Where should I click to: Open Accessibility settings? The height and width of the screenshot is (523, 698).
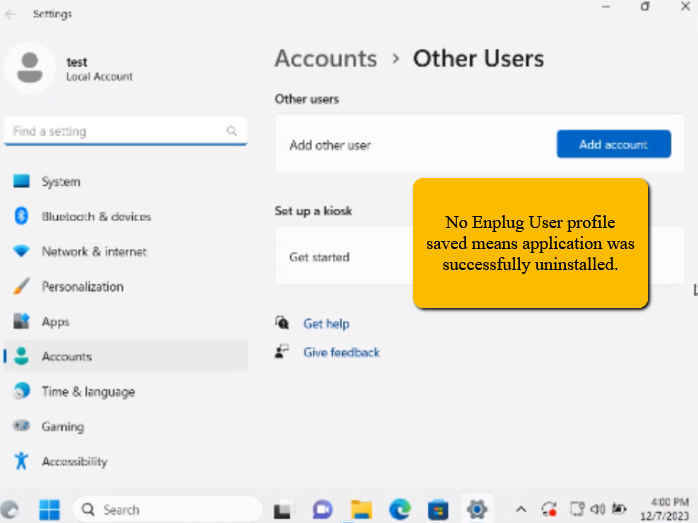click(x=126, y=461)
